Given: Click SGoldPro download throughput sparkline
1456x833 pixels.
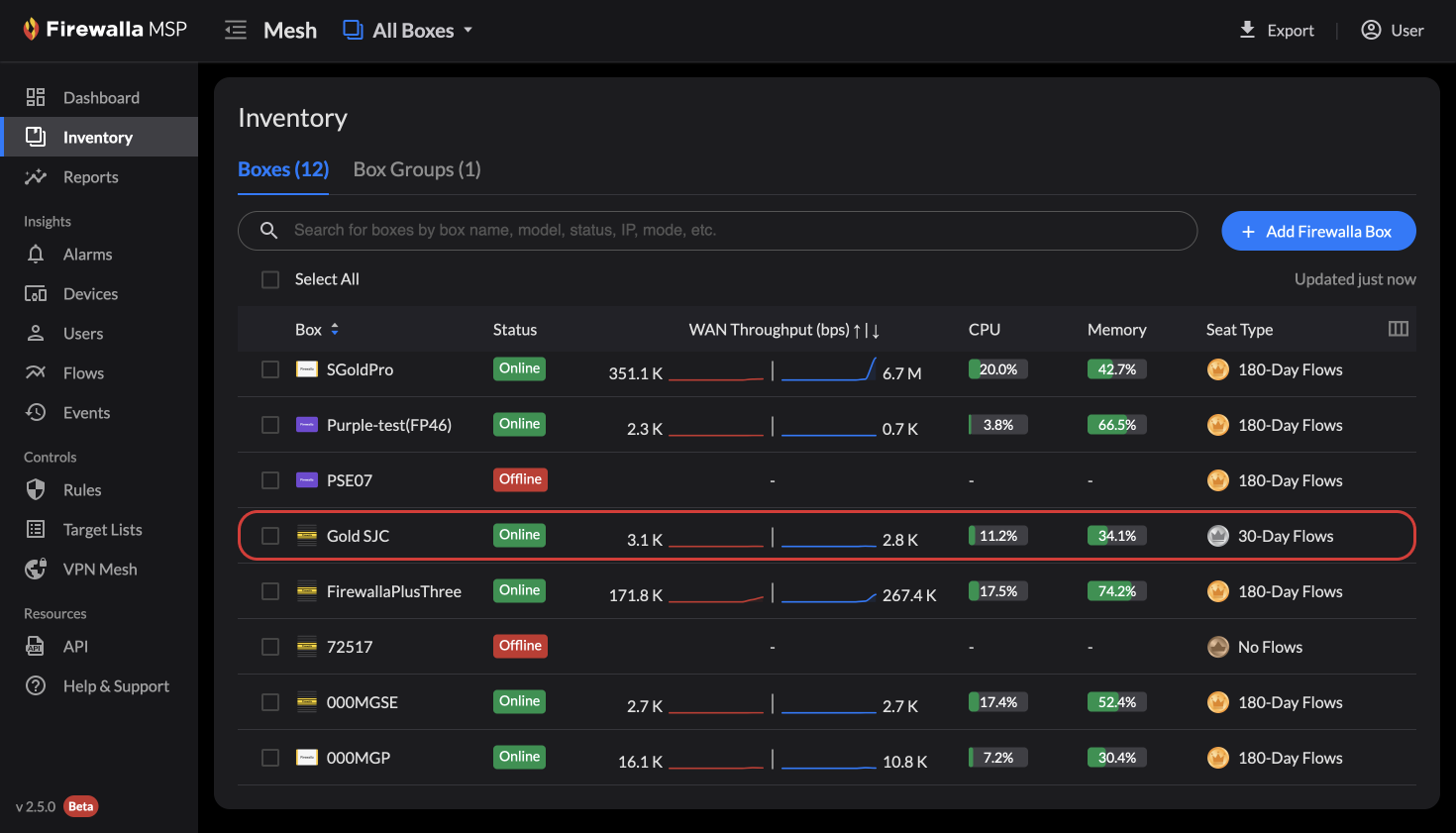Looking at the screenshot, I should [x=829, y=369].
